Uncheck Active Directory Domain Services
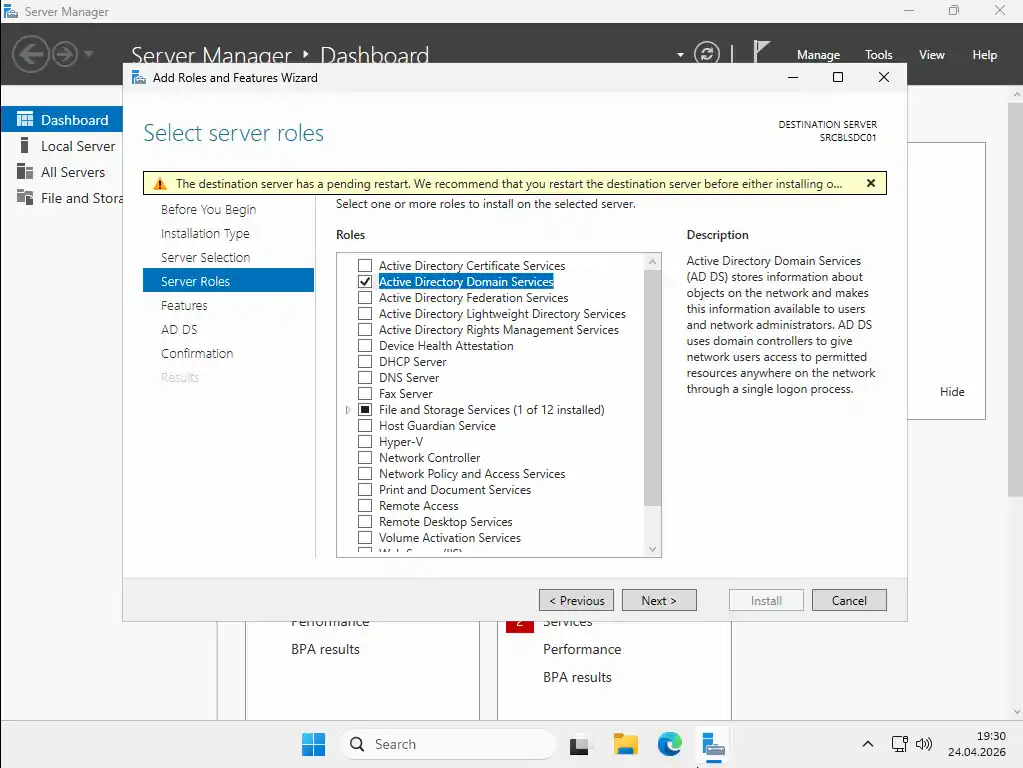 [365, 281]
